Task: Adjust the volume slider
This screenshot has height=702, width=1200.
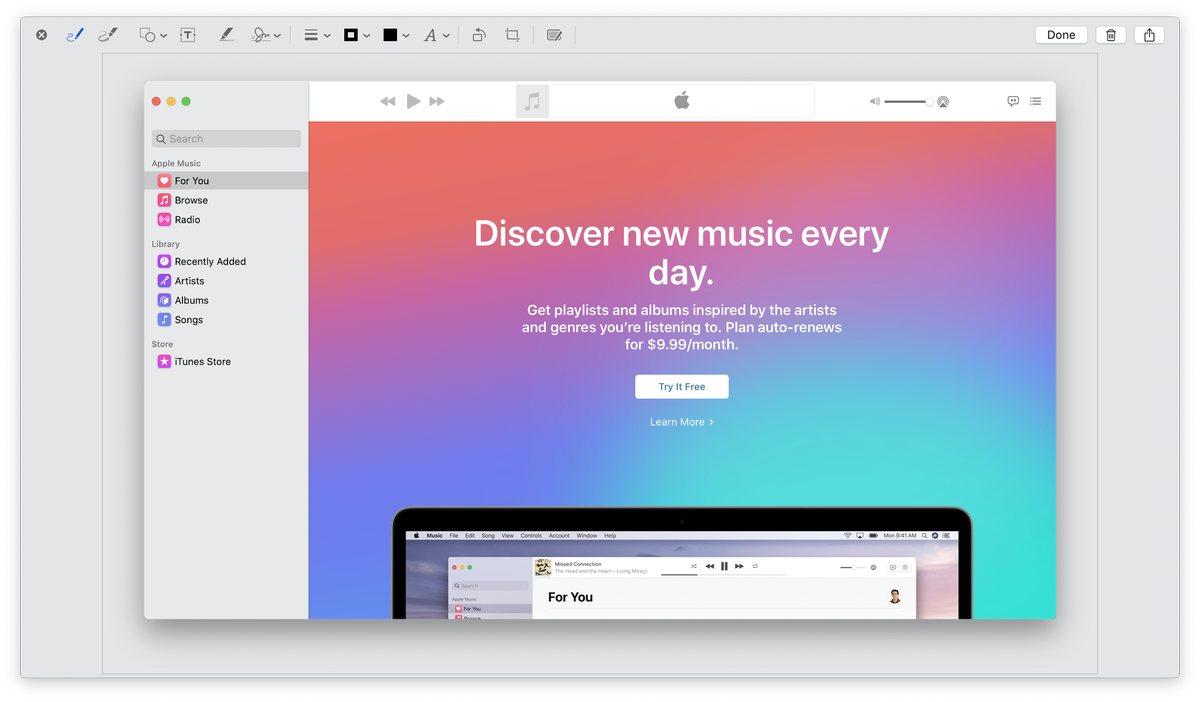Action: [905, 101]
